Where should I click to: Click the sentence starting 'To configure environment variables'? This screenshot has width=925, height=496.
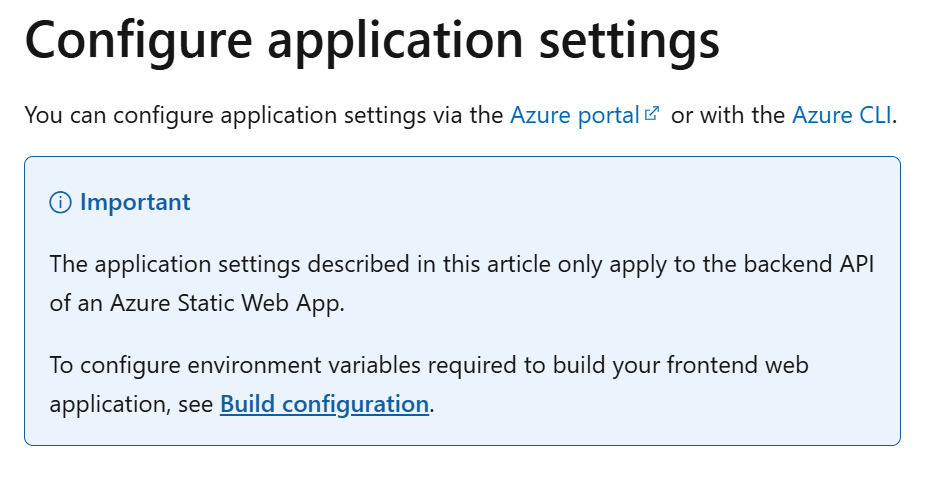pos(429,385)
